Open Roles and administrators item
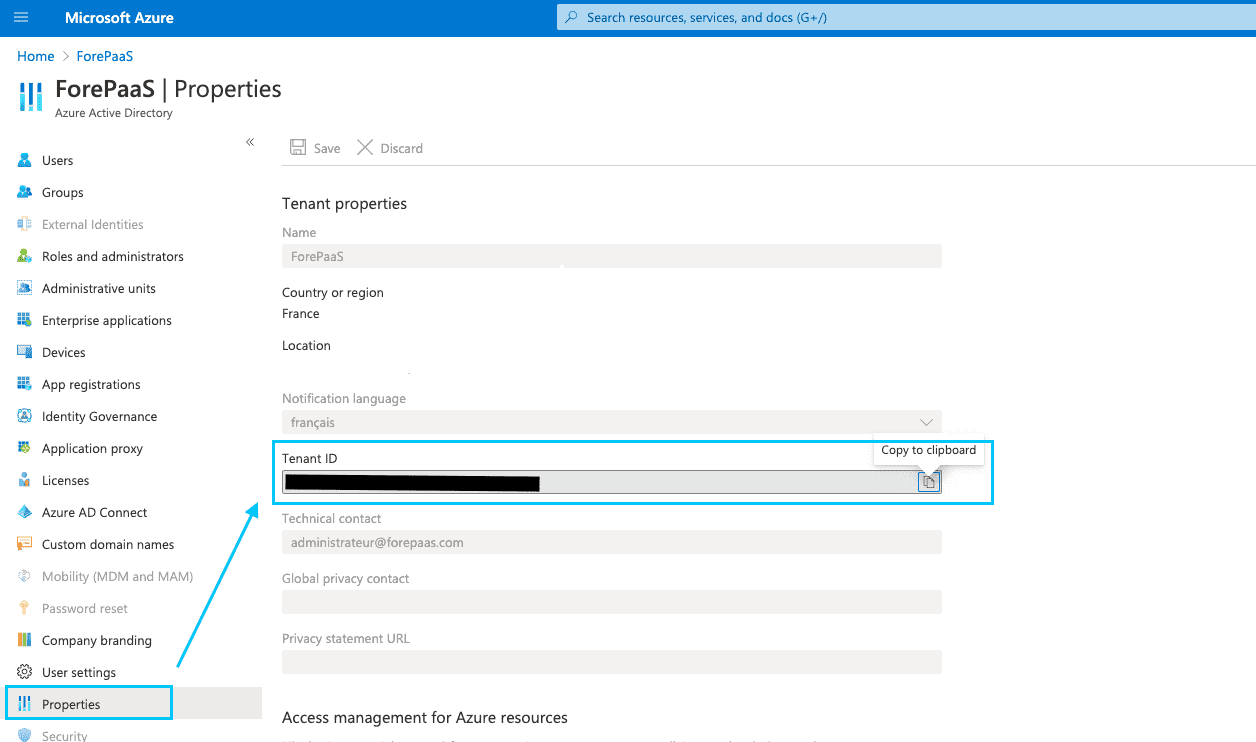This screenshot has width=1256, height=742. [x=113, y=256]
